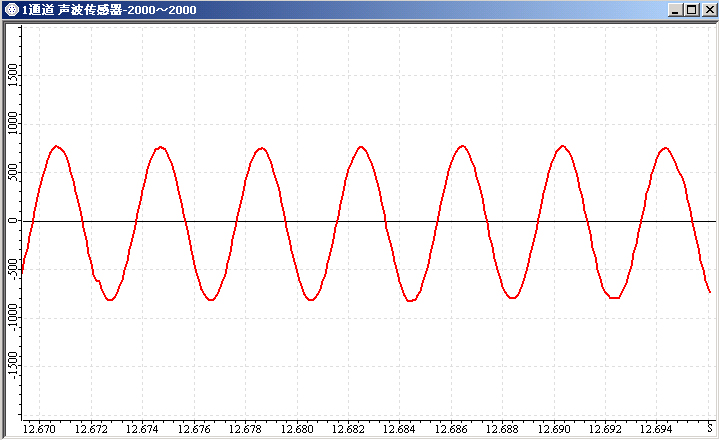Screen dimensions: 719x440
Task: Click the 12.670 label on the time axis
Action: pos(41,429)
